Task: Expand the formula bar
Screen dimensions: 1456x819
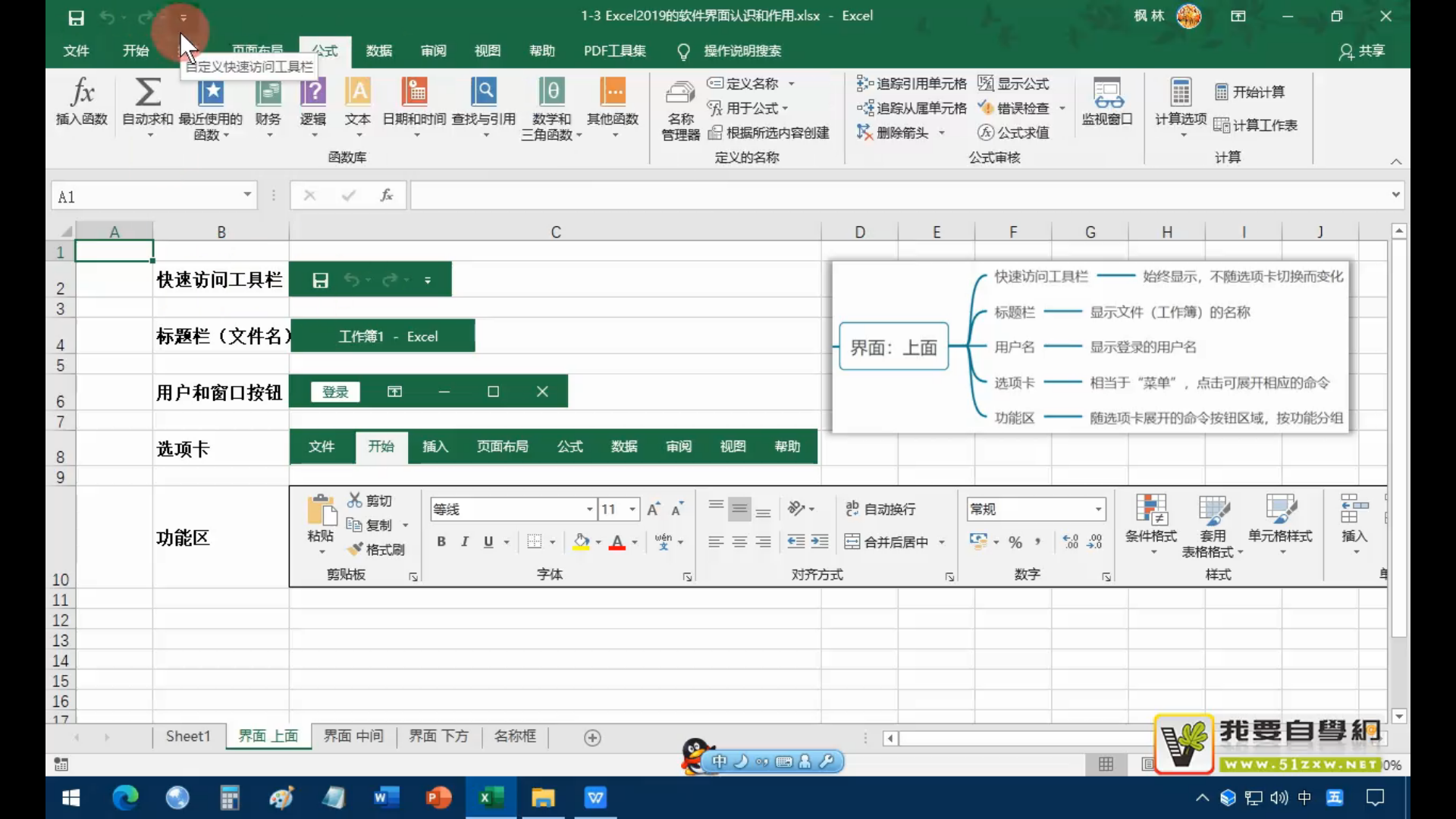Action: click(1395, 195)
